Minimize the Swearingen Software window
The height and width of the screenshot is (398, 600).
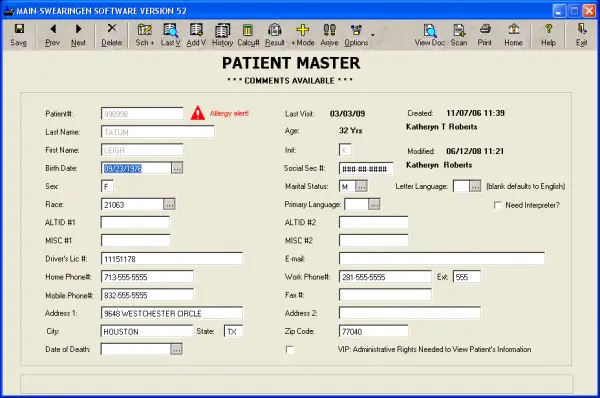pyautogui.click(x=559, y=11)
